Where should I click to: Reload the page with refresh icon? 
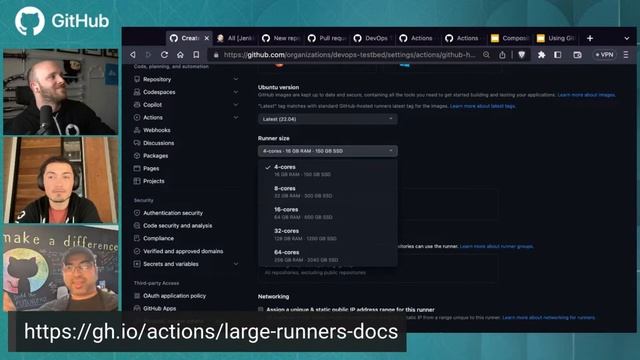coord(164,55)
